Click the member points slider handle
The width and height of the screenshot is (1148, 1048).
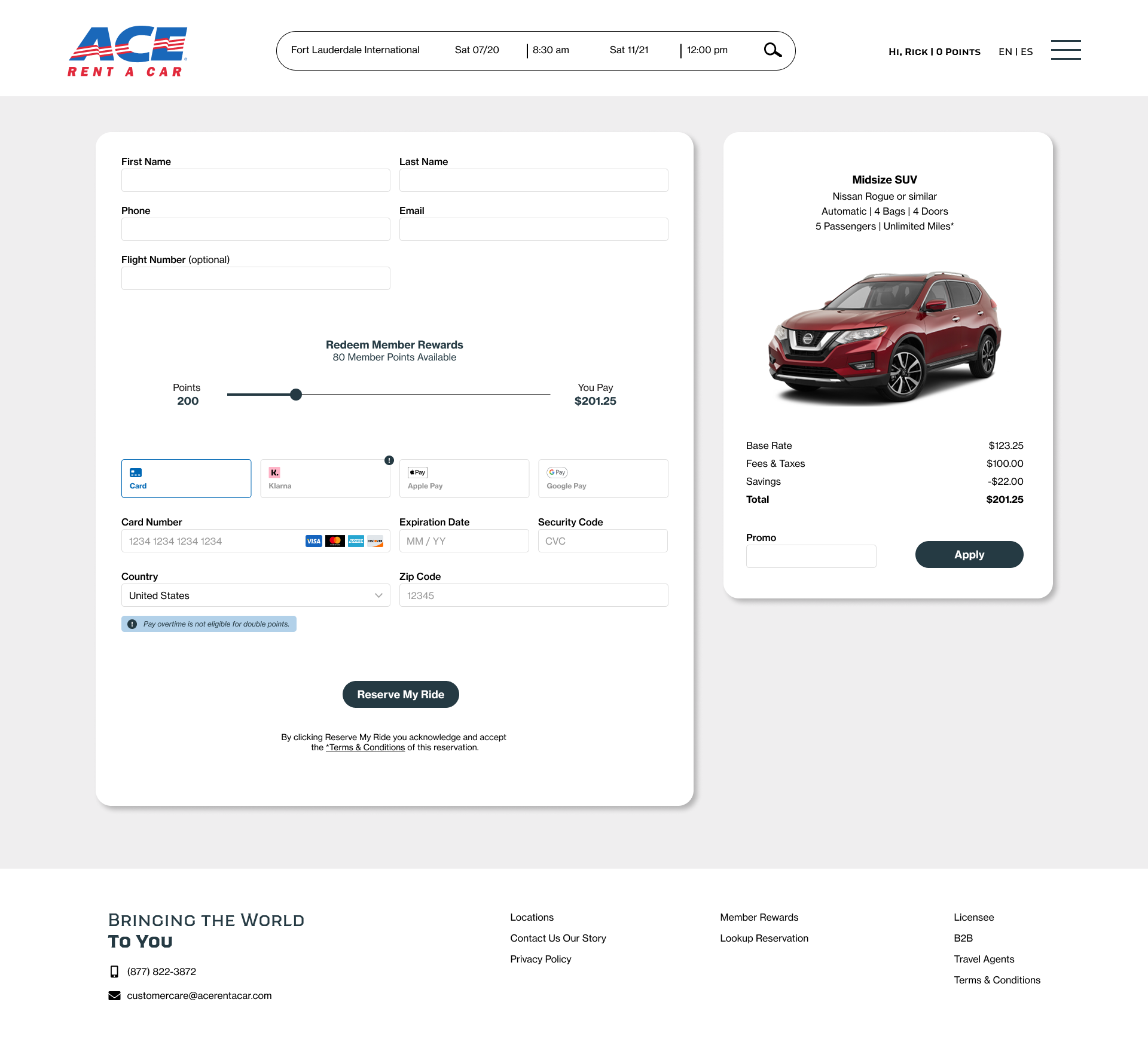[296, 395]
